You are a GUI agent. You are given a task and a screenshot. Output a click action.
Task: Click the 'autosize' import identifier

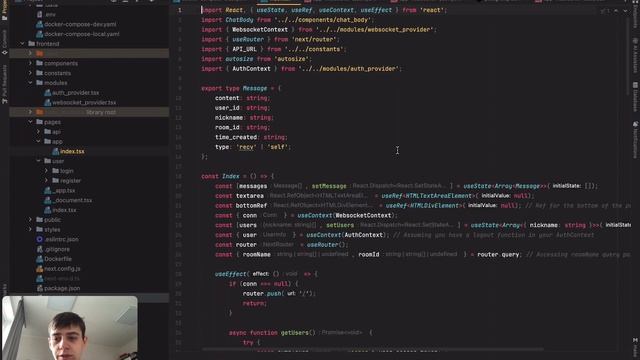pyautogui.click(x=239, y=59)
